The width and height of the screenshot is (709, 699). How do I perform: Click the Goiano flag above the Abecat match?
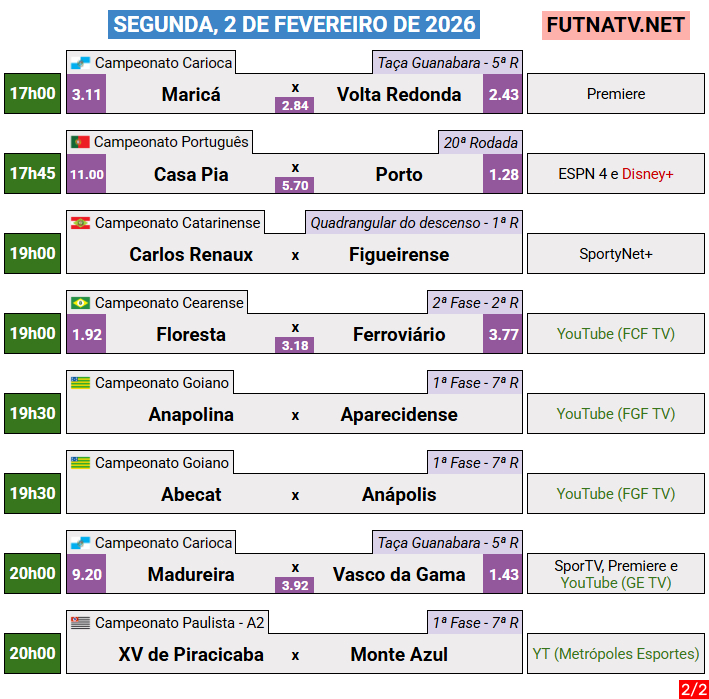click(80, 463)
